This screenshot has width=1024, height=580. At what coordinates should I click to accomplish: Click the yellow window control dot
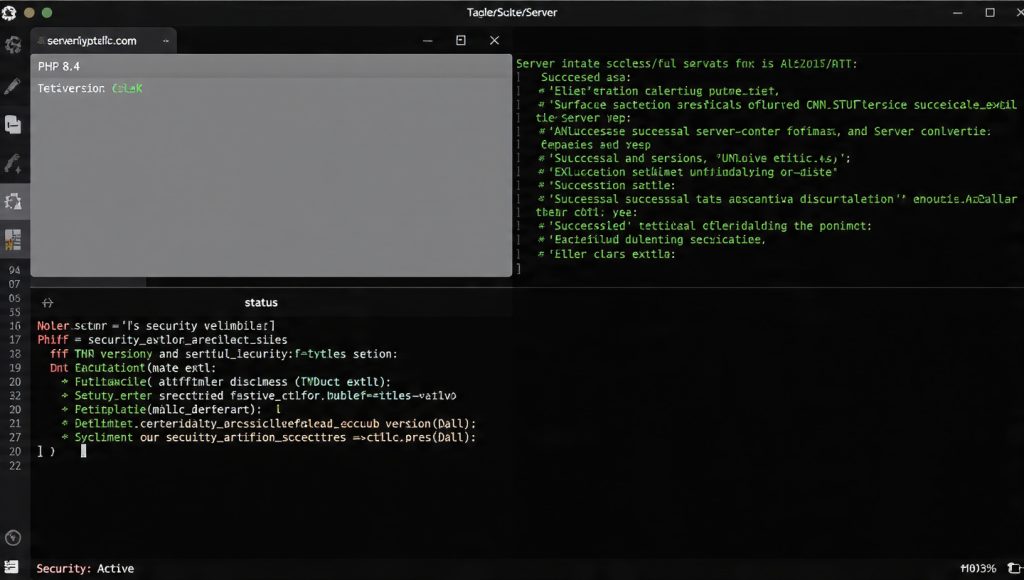[x=29, y=12]
